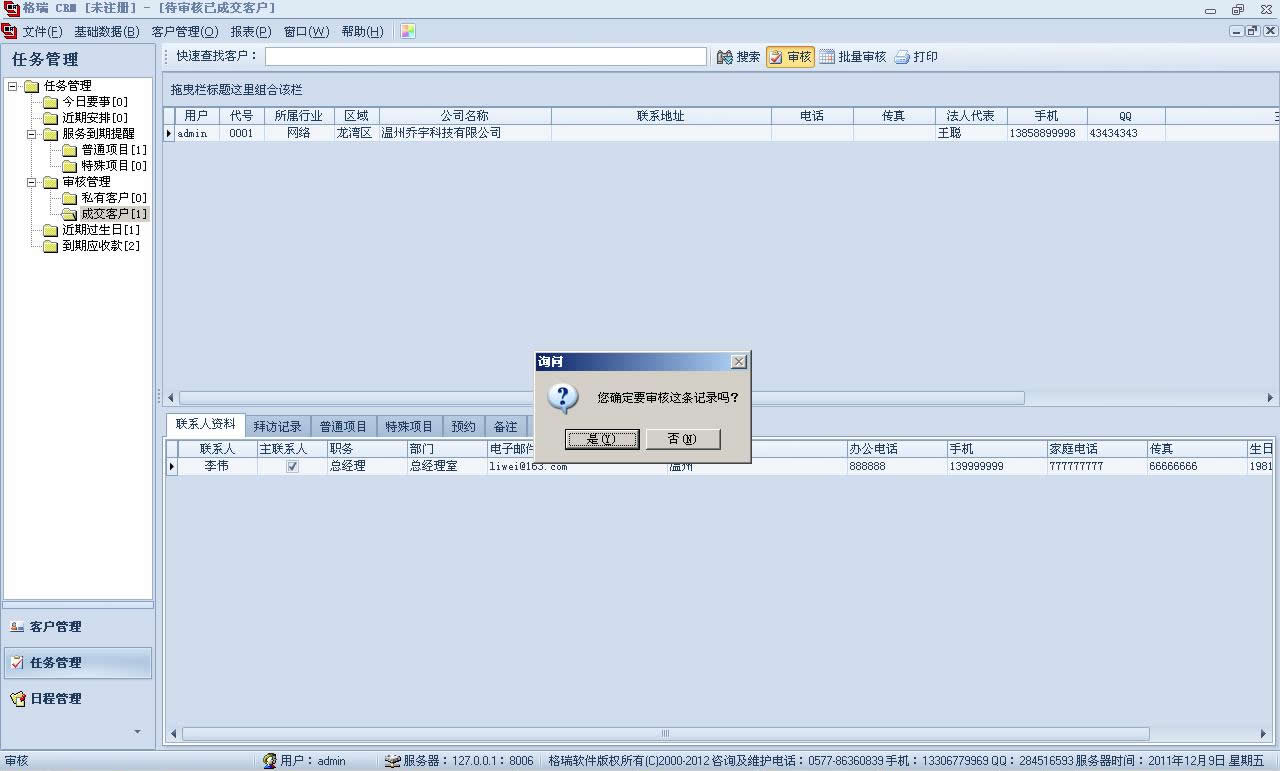Viewport: 1280px width, 771px height.
Task: Click the colorful icon after the 帮助 menu
Action: click(408, 31)
